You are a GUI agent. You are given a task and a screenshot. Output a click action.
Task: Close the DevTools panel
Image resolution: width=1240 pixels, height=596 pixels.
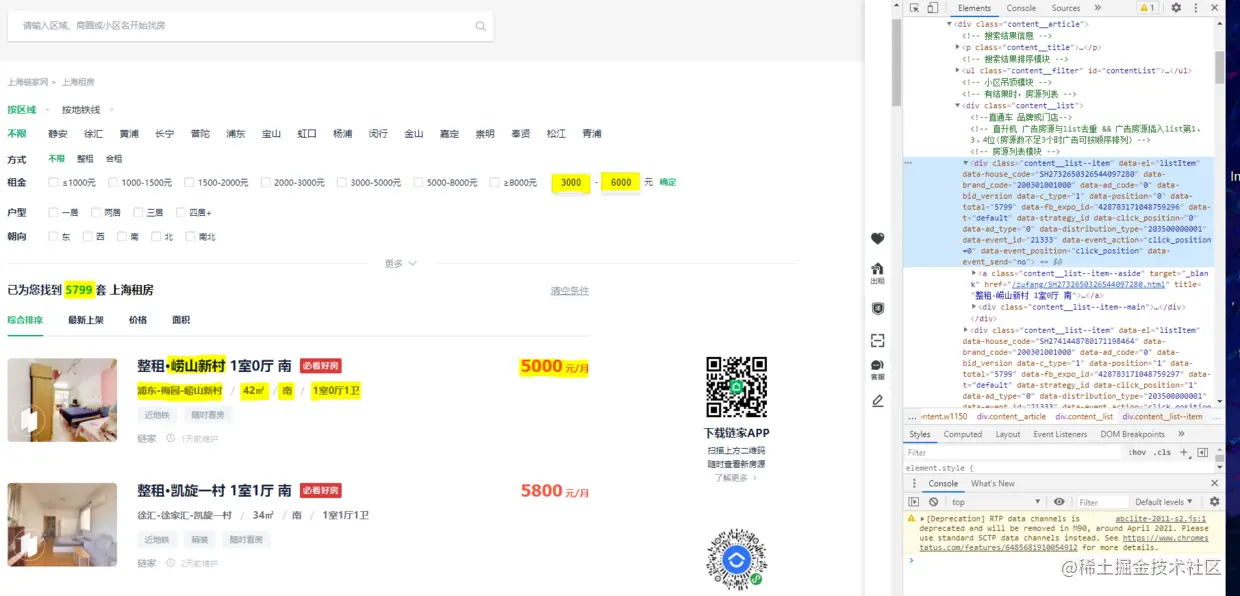(x=1214, y=8)
